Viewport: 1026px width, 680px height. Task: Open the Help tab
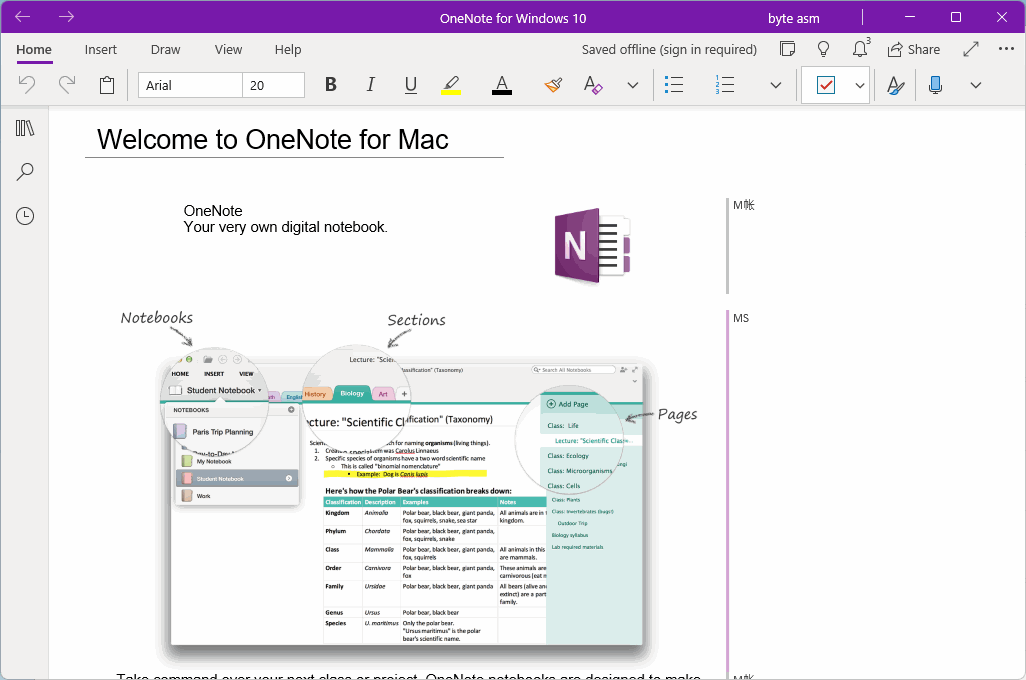(x=288, y=50)
